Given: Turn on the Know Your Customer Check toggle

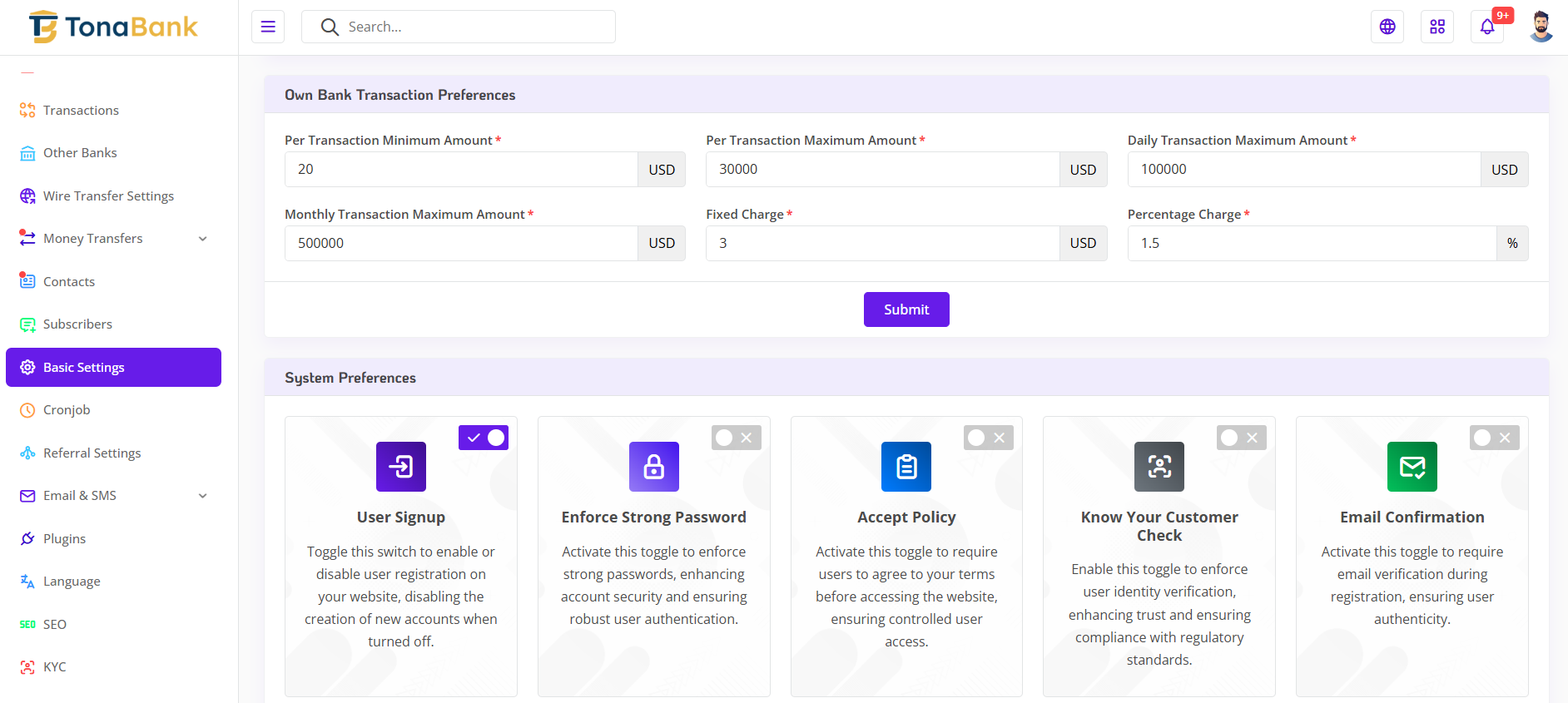Looking at the screenshot, I should tap(1241, 438).
